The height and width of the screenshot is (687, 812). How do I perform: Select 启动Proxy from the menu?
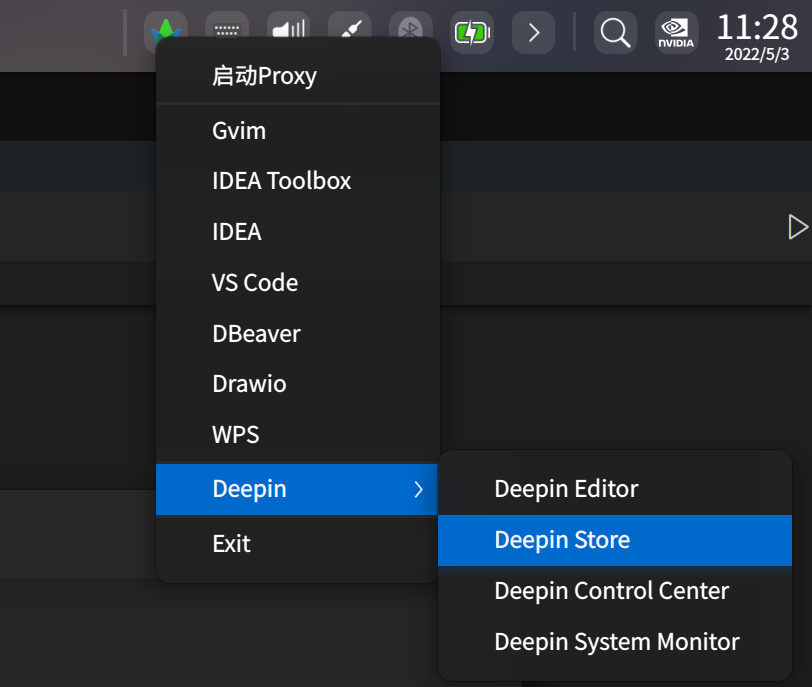(x=264, y=76)
